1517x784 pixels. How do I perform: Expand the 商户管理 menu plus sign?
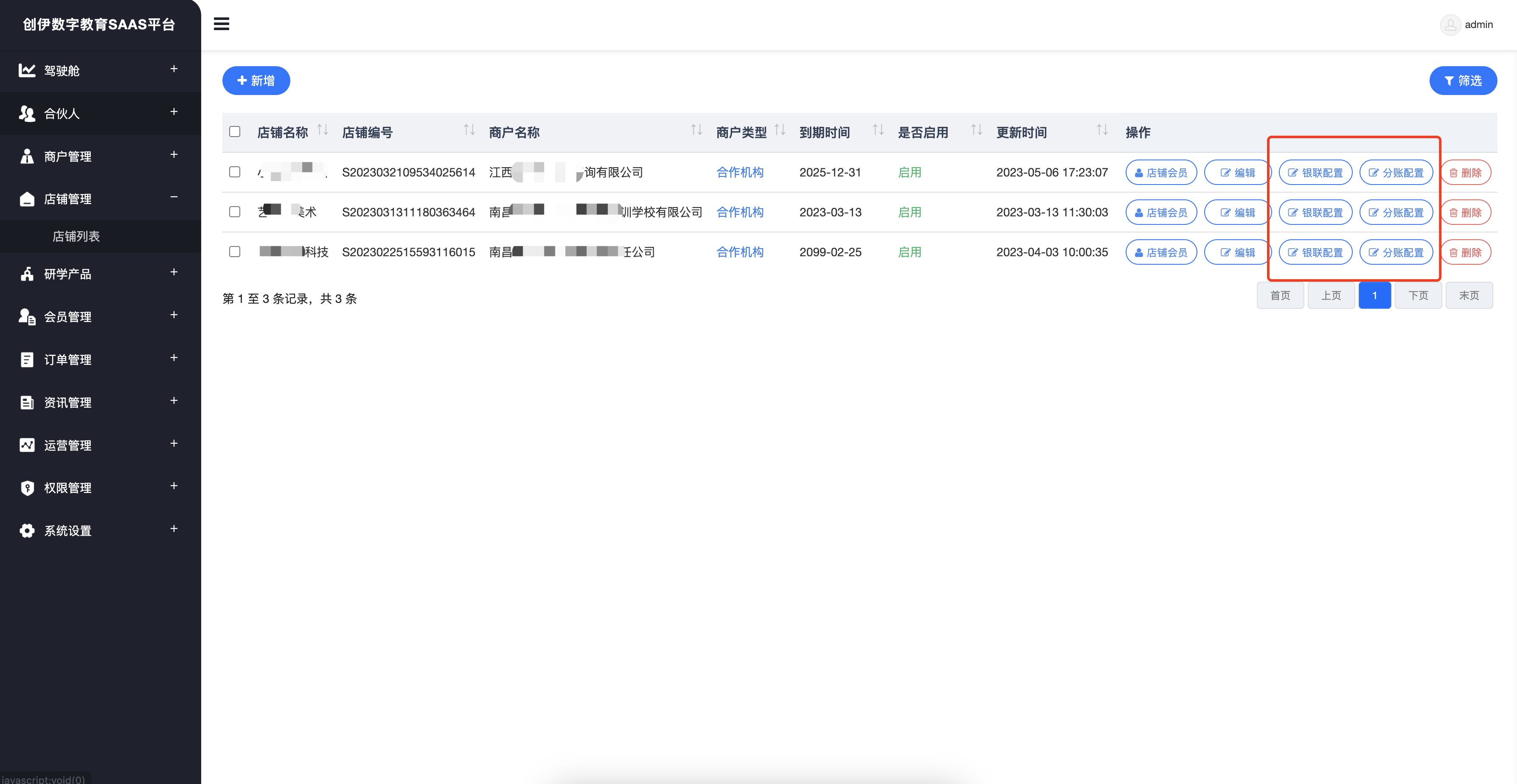tap(174, 155)
